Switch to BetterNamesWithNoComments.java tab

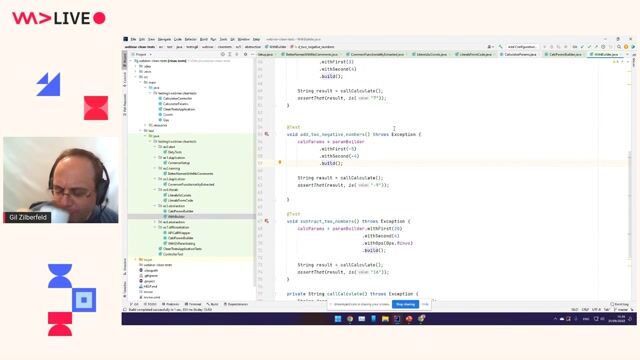click(311, 54)
